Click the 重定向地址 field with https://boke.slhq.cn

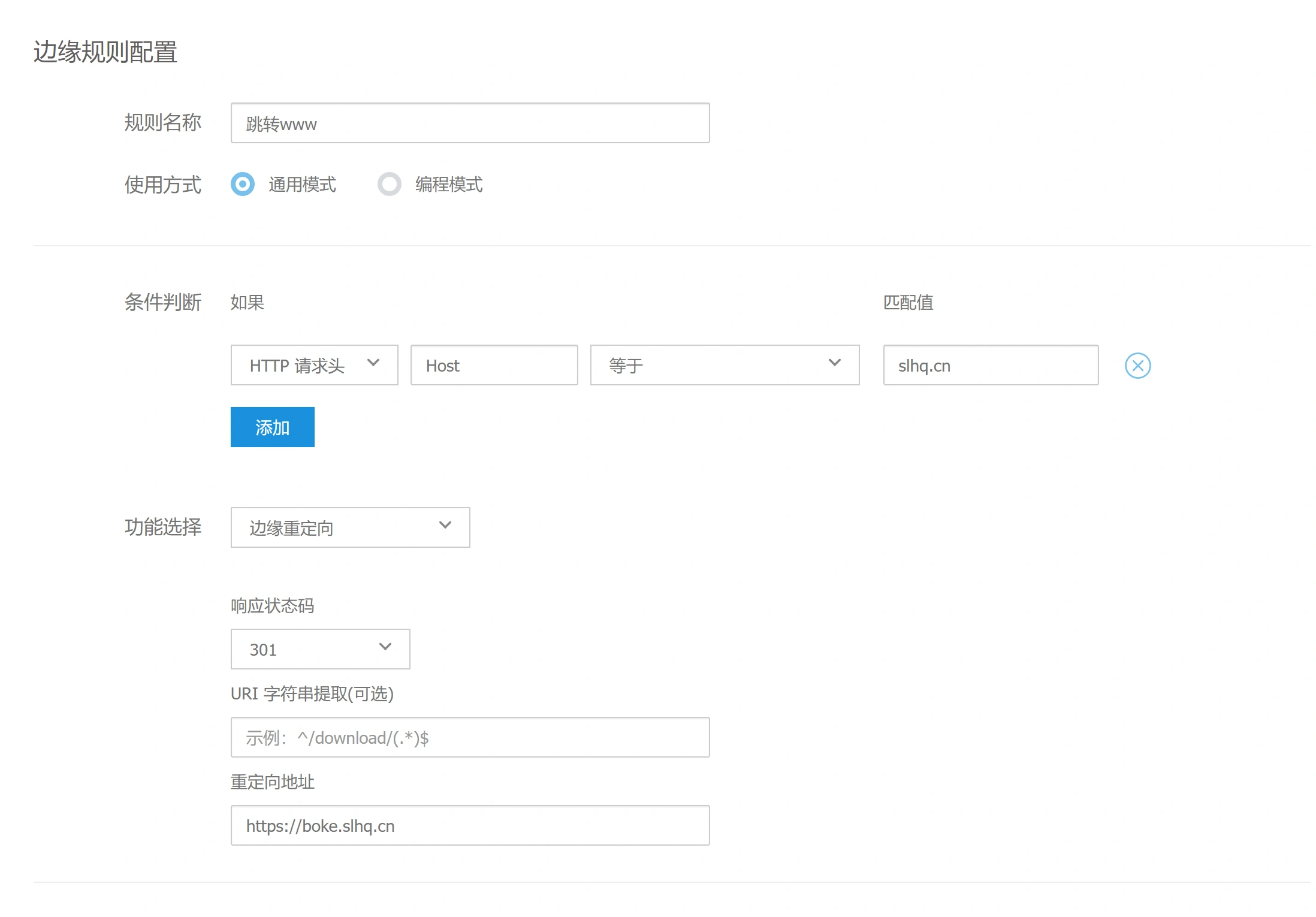pyautogui.click(x=469, y=825)
